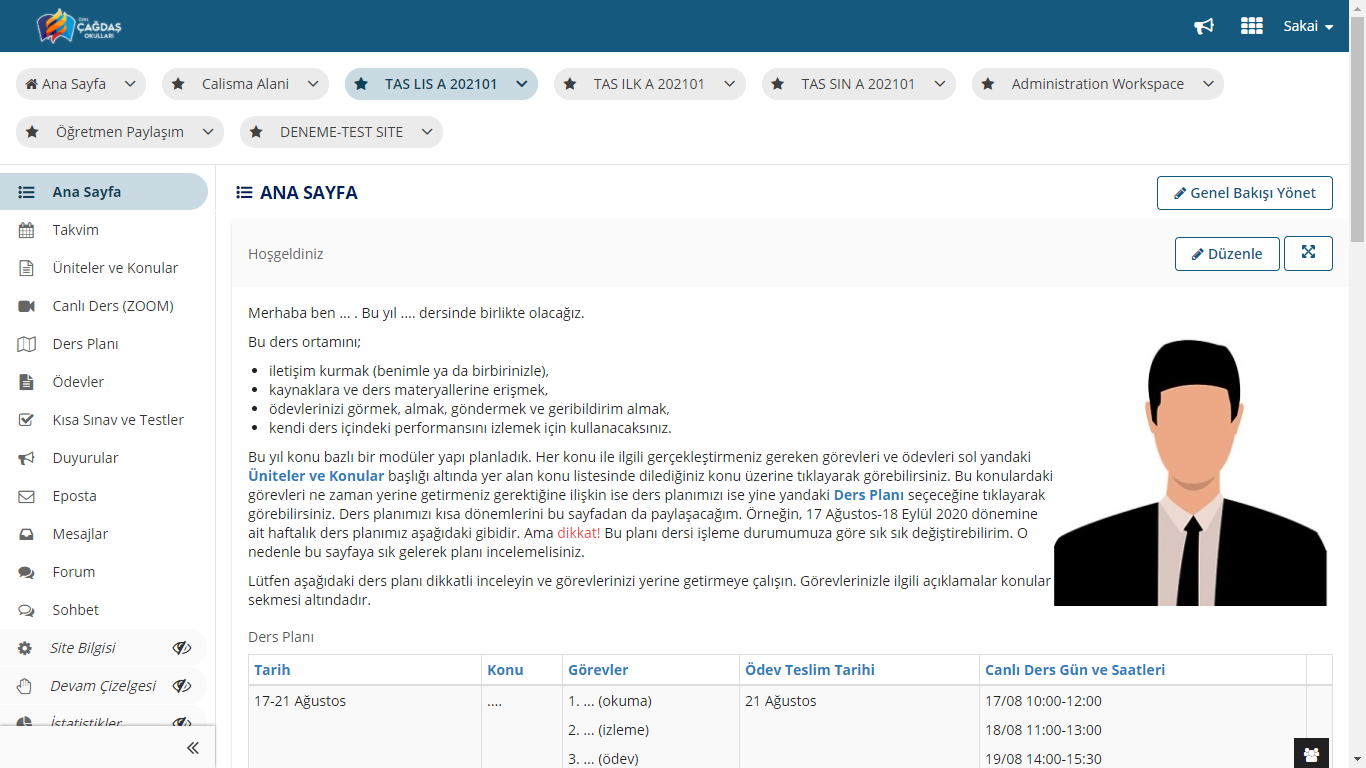
Task: Click the star icon on Öğretmen Paylaşım
Action: click(32, 132)
